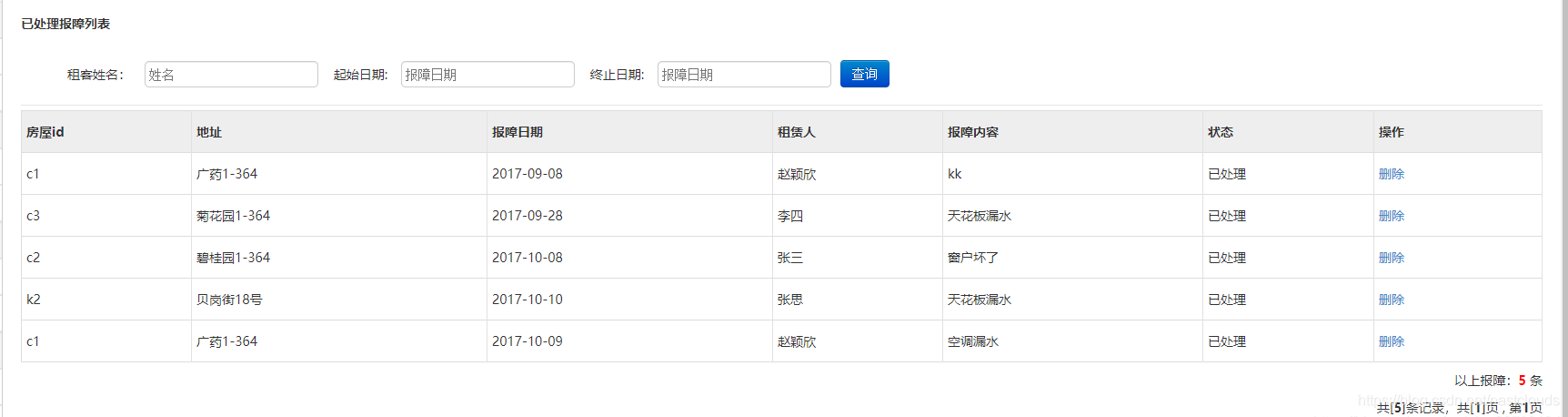
Task: Delete the record with content kk
Action: coord(1391,174)
